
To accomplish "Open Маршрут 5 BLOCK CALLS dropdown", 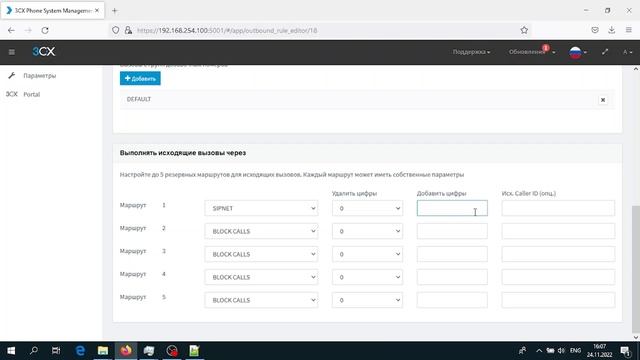I will tap(261, 300).
